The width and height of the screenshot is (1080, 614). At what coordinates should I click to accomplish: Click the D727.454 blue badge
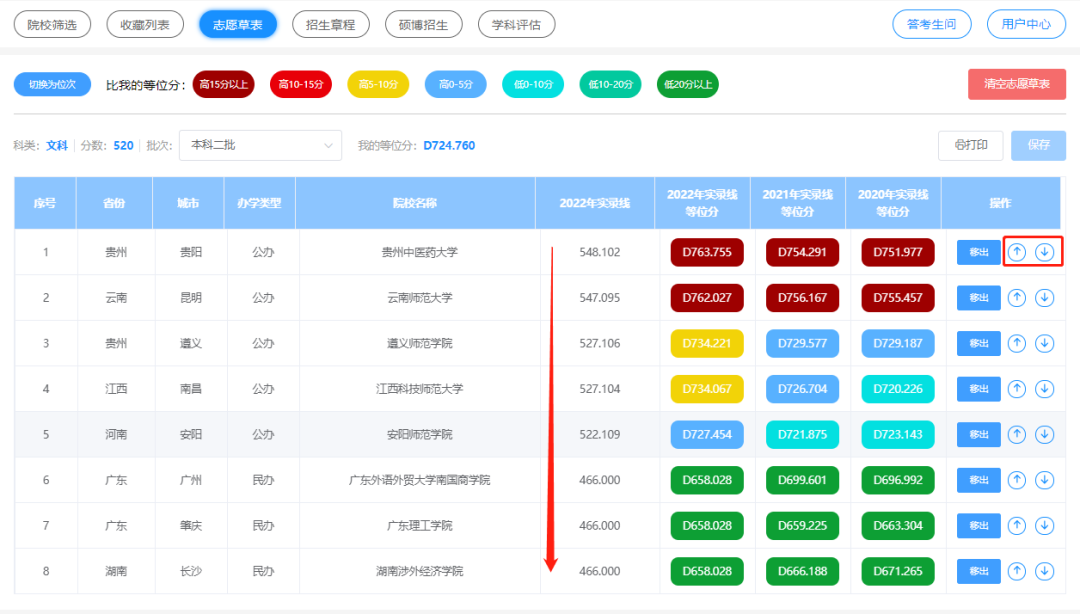[x=707, y=434]
